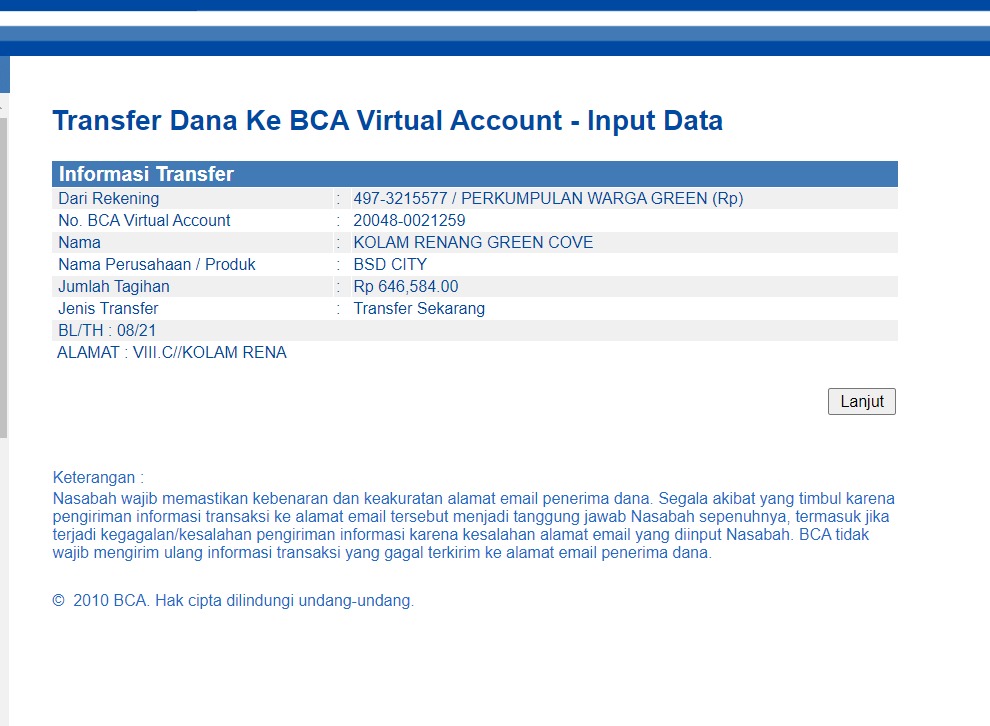990x726 pixels.
Task: Click the Keterangan heading text
Action: 98,477
